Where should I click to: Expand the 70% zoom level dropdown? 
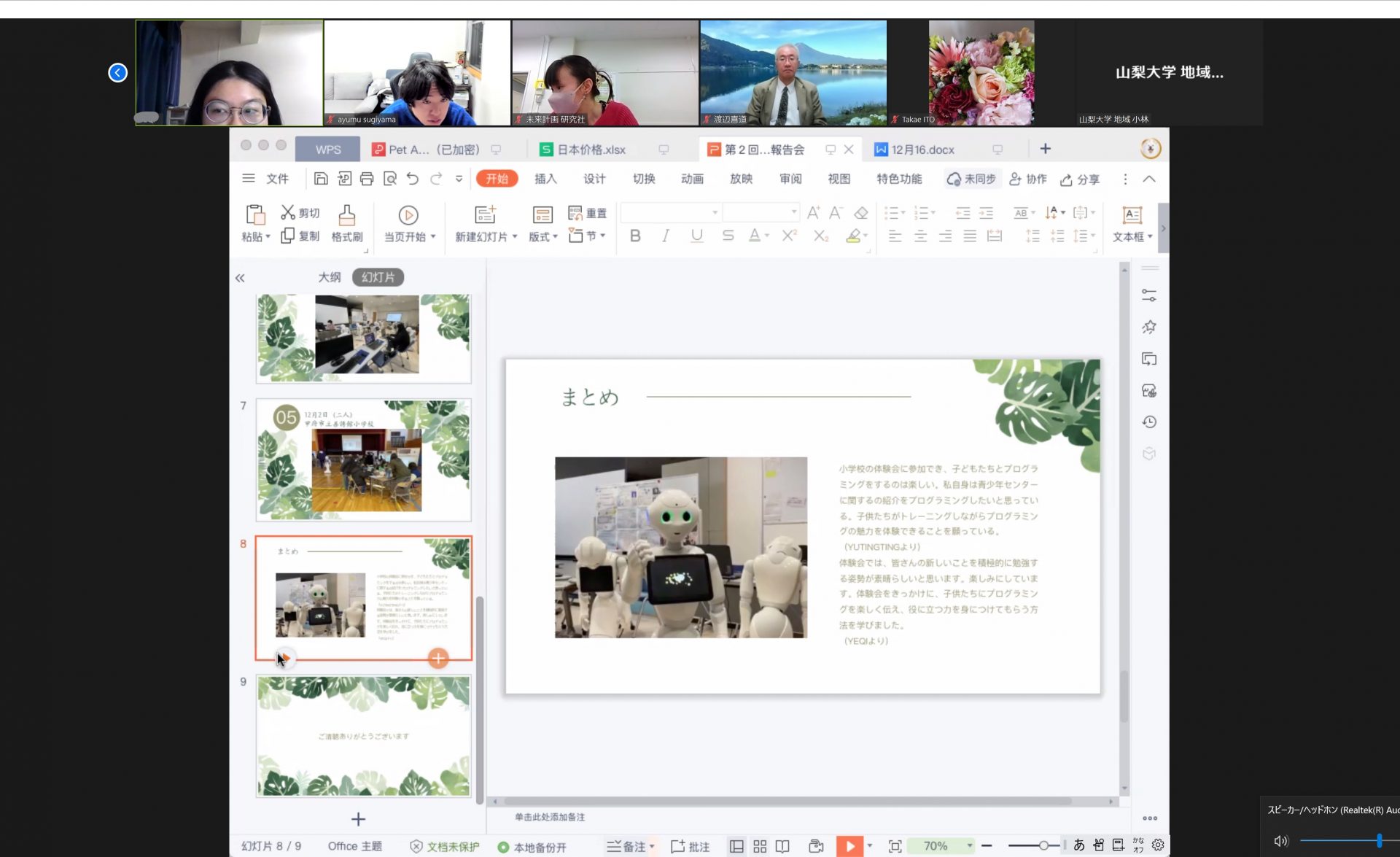point(970,846)
